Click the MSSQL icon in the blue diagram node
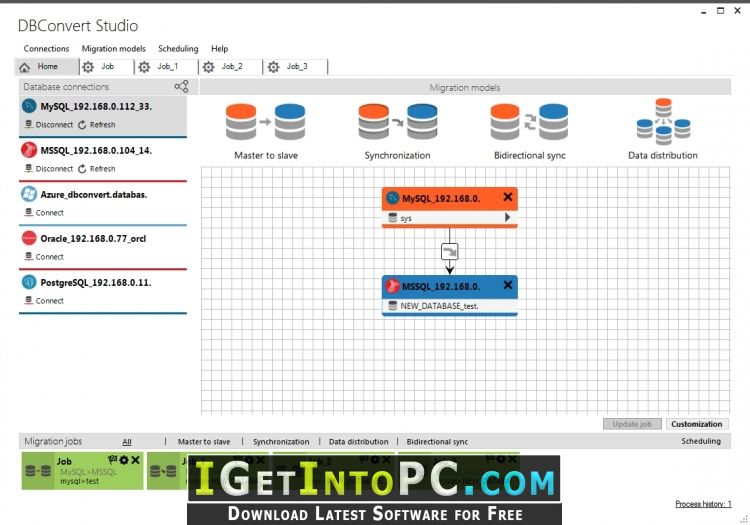Viewport: 750px width, 525px height. pos(393,286)
